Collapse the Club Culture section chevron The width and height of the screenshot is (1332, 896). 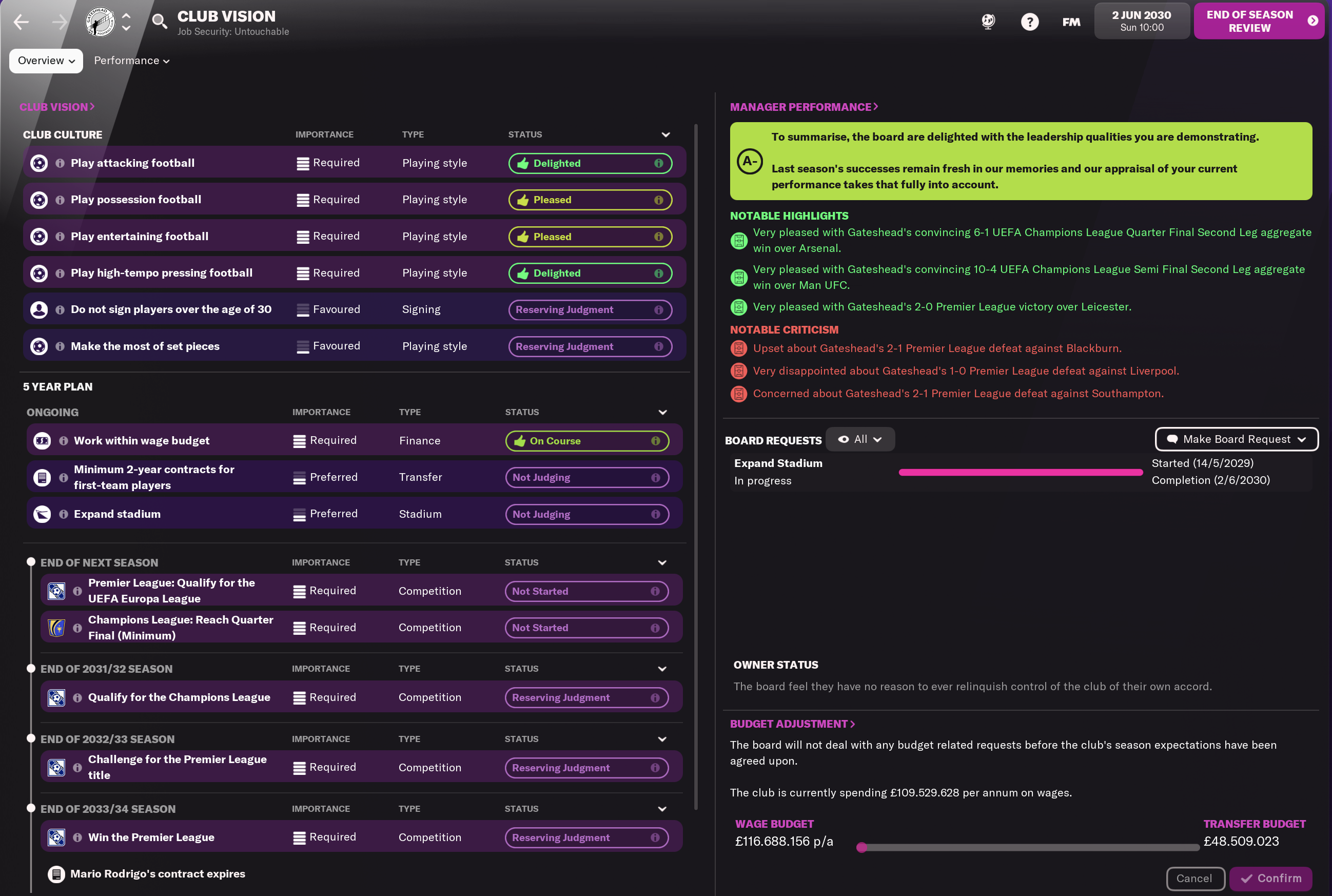point(665,135)
